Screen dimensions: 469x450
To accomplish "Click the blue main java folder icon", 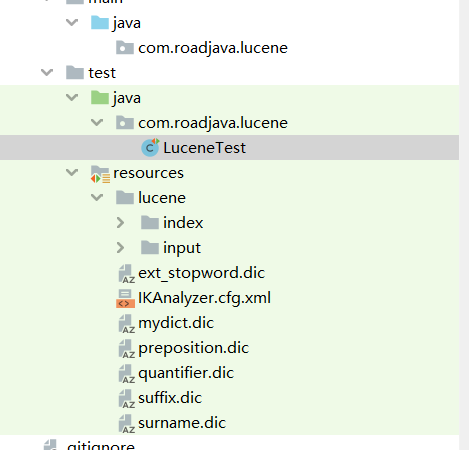I will 100,23.
